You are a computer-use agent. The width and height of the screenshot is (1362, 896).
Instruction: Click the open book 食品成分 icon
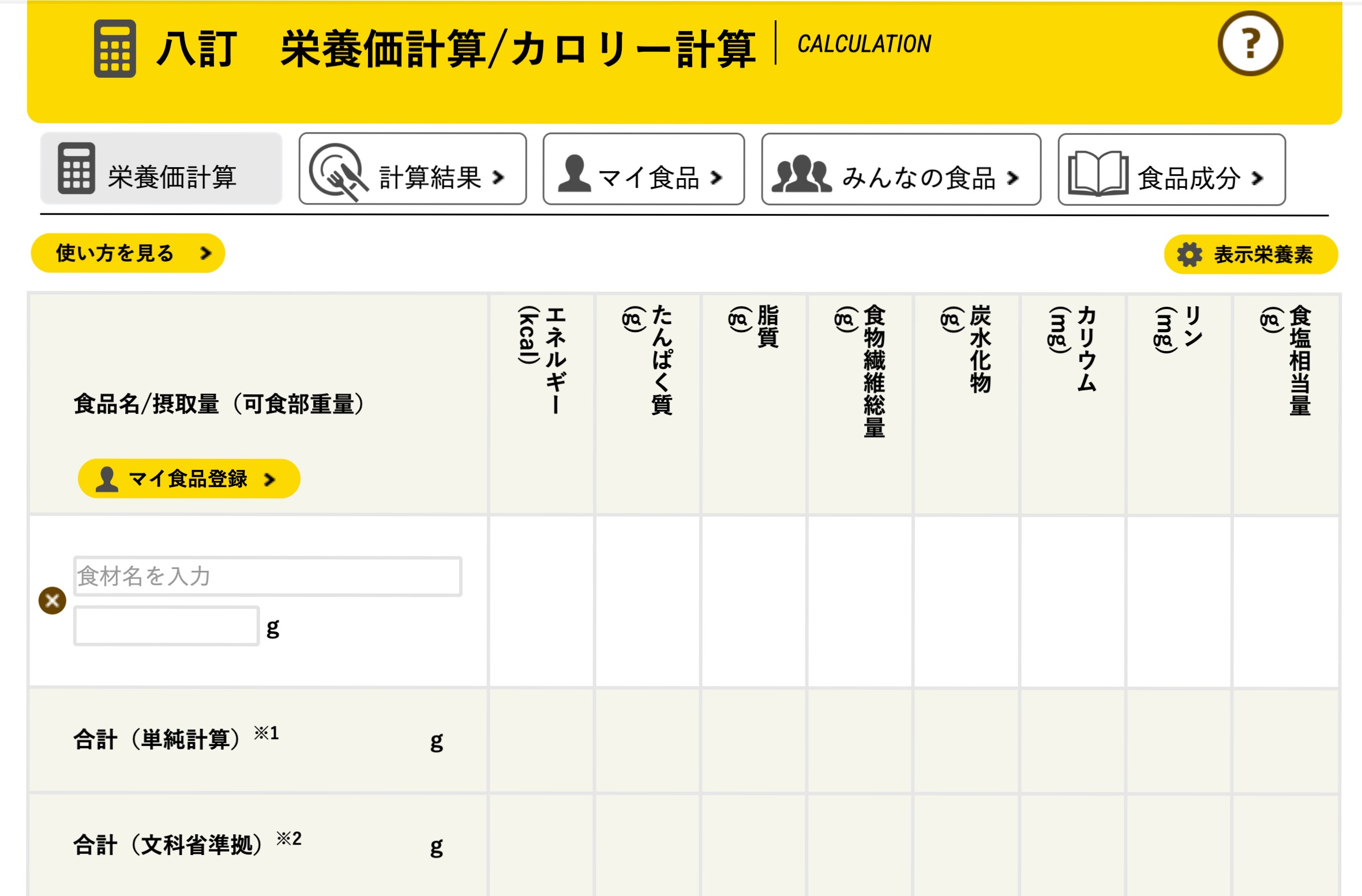(1098, 174)
